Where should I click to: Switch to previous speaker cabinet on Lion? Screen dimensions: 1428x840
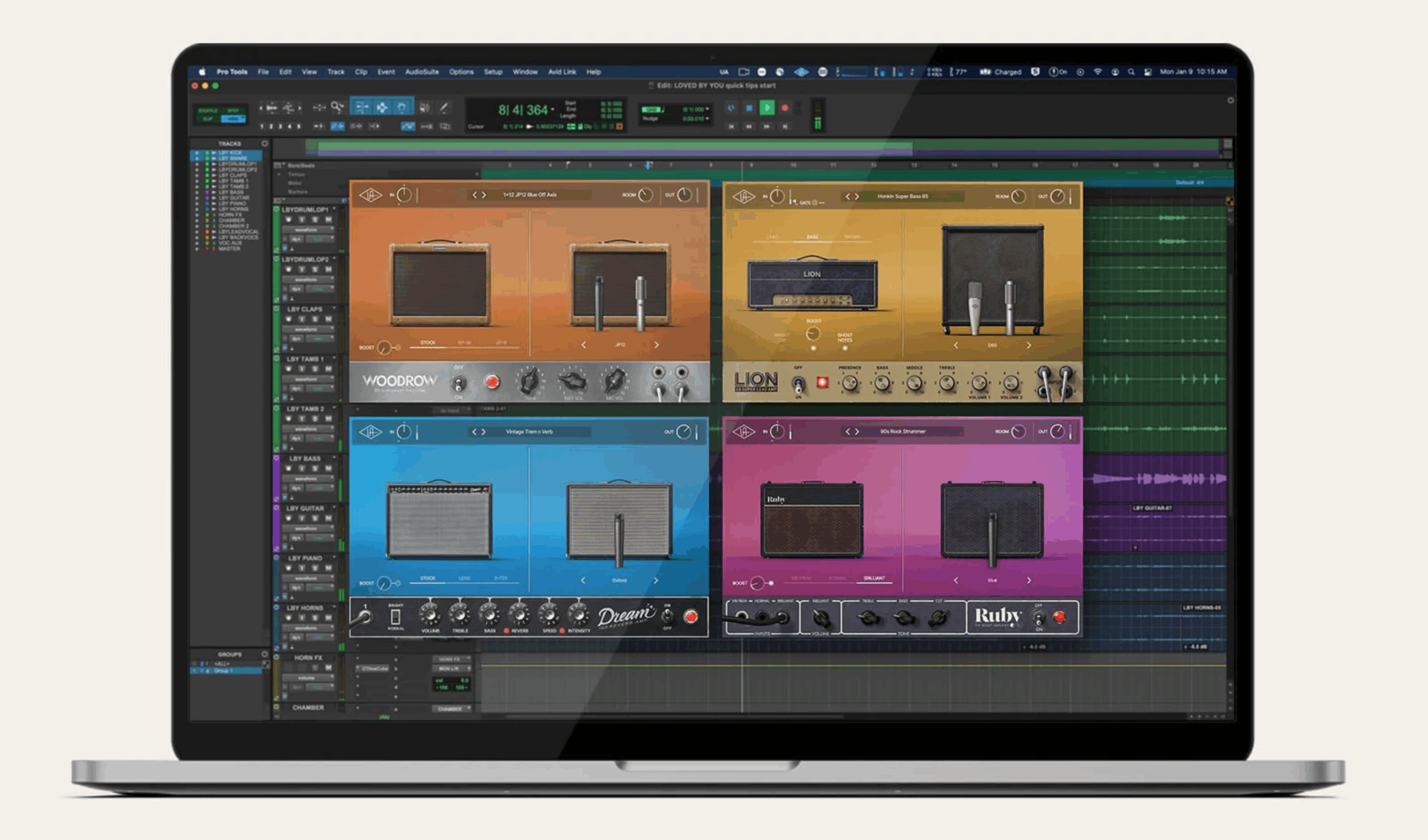point(956,345)
